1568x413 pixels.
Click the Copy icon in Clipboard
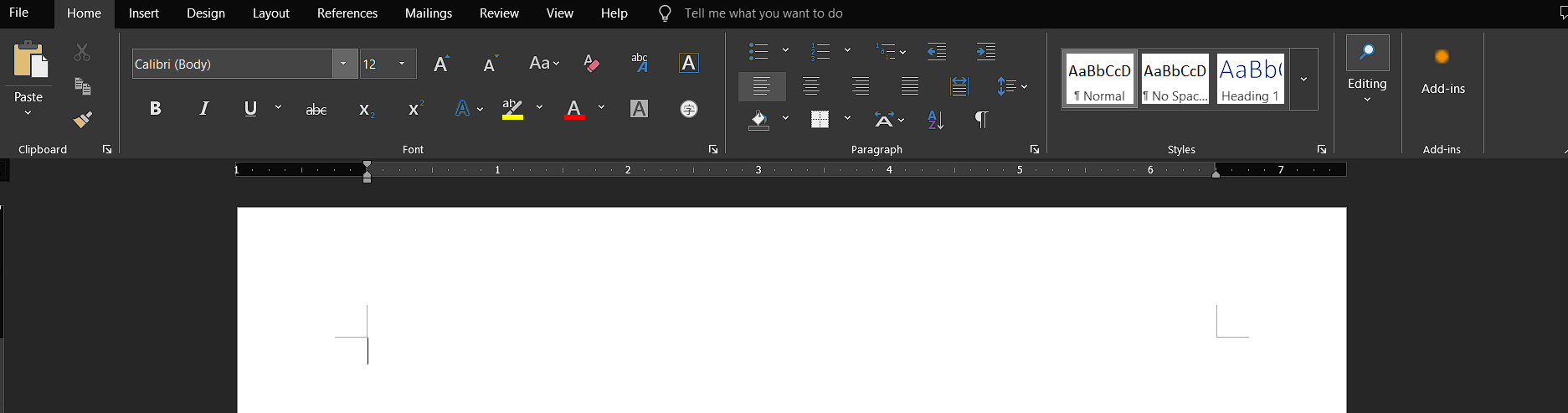(82, 85)
